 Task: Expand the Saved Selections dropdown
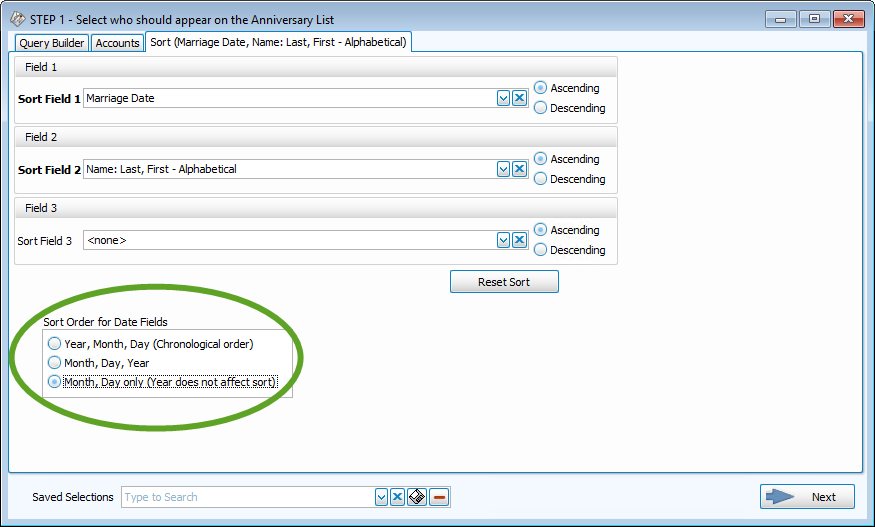[x=381, y=497]
